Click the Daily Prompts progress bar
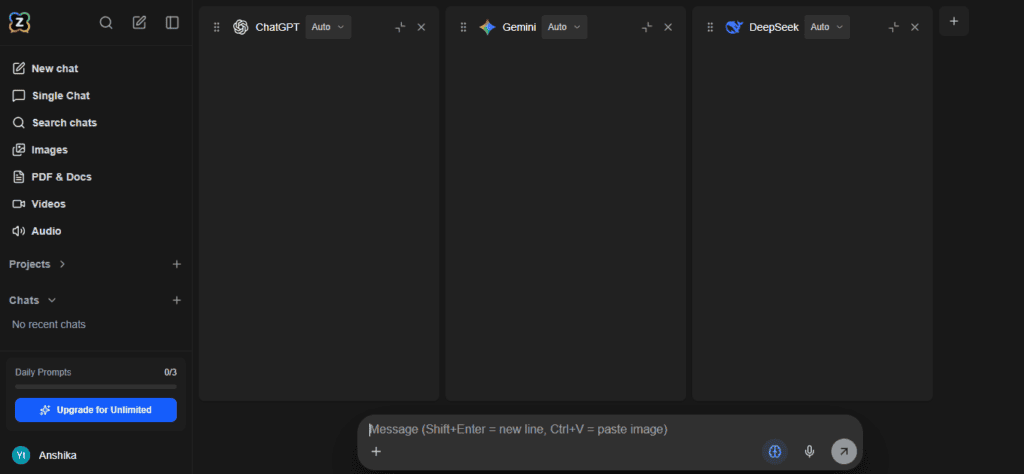1024x474 pixels. 96,387
